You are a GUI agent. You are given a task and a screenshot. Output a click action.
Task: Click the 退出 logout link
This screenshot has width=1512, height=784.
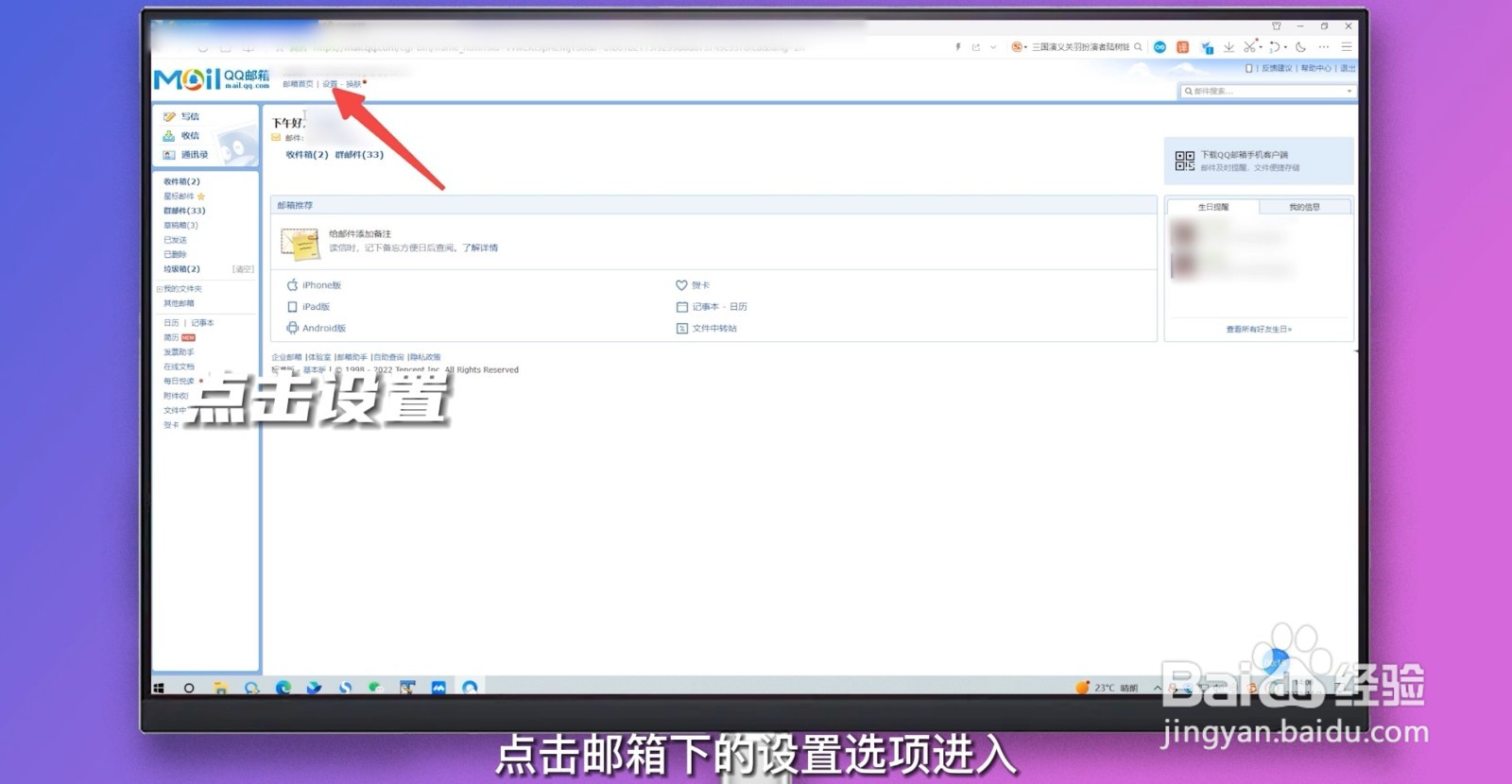point(1348,68)
